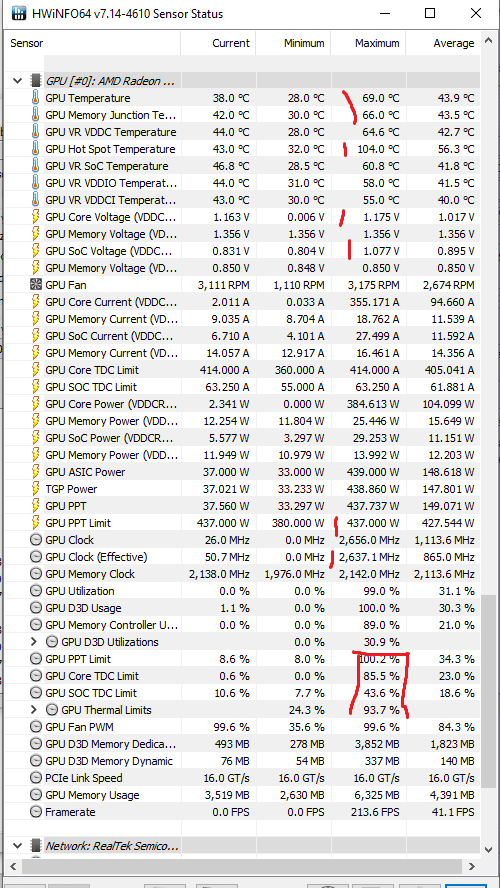Screen dimensions: 500x888
Task: Expand the GPU Thermal Limits subgroup
Action: pos(33,710)
